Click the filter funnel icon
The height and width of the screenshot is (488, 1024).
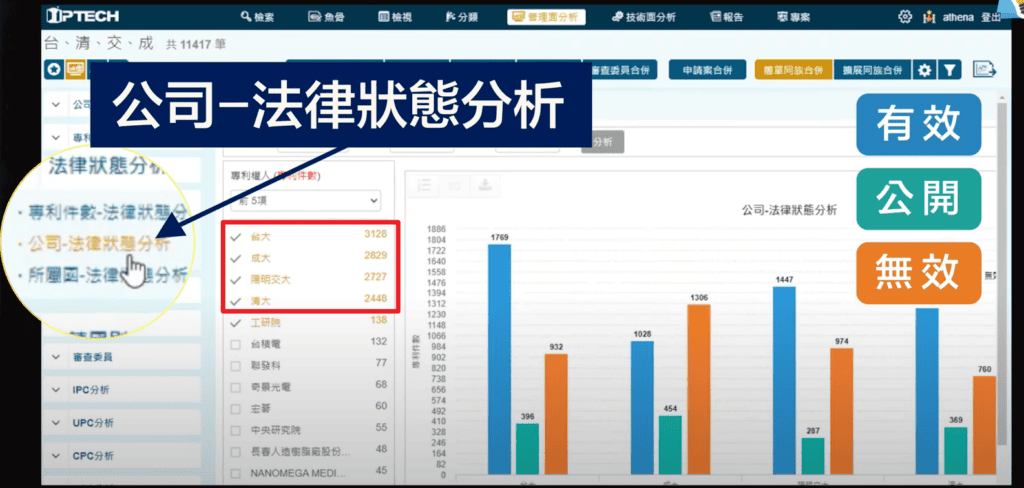pos(950,70)
